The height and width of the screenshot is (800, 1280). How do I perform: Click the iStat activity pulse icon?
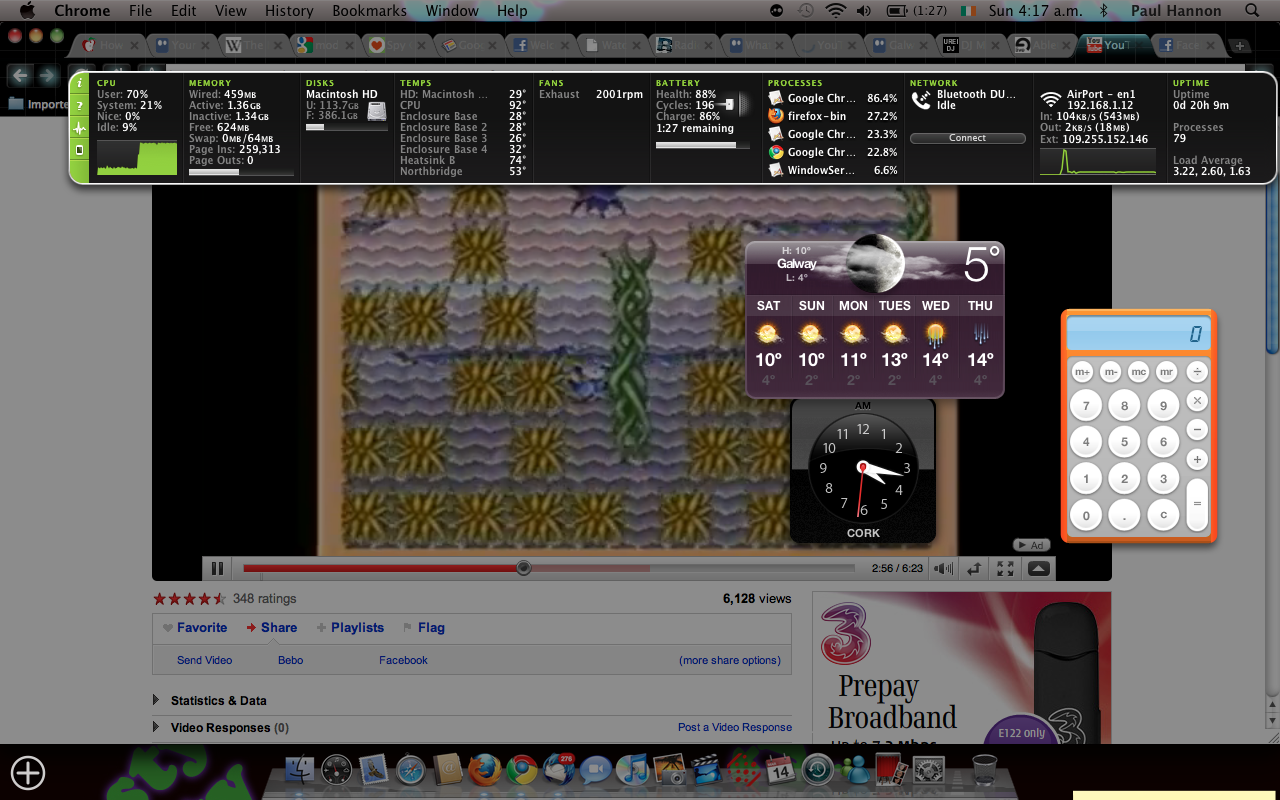[80, 128]
